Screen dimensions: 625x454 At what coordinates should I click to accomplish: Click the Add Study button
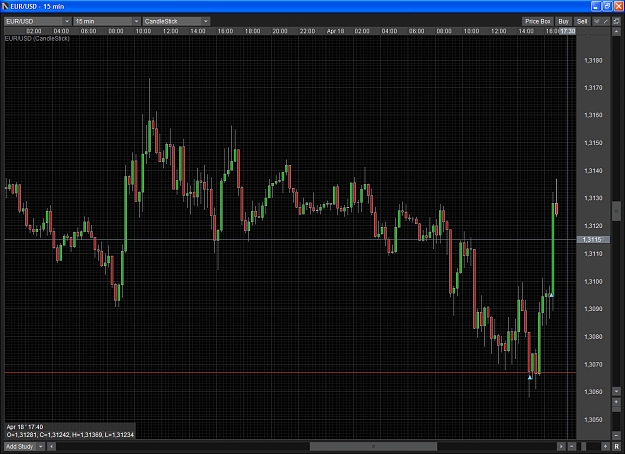pyautogui.click(x=20, y=446)
